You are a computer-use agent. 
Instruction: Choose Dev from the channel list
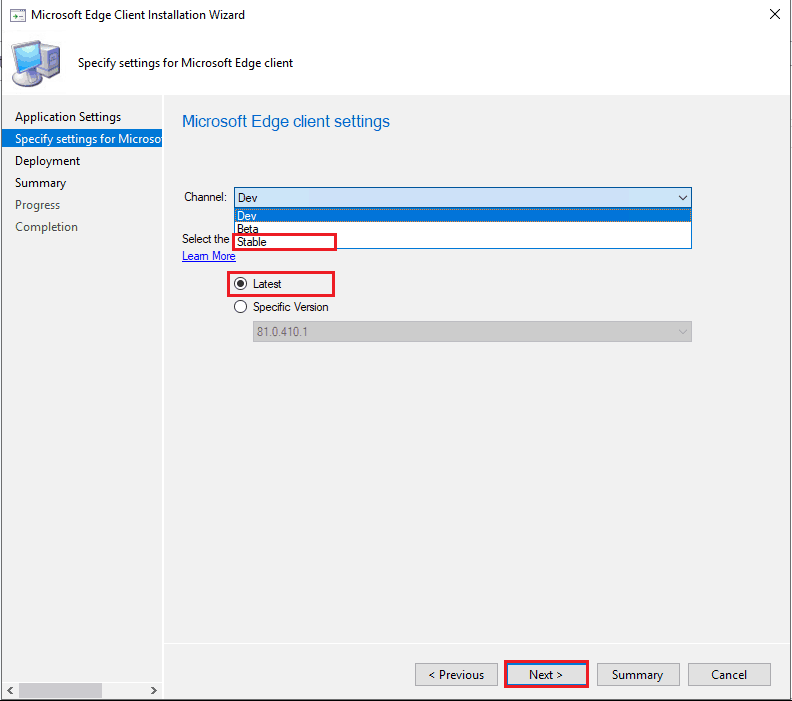click(463, 216)
